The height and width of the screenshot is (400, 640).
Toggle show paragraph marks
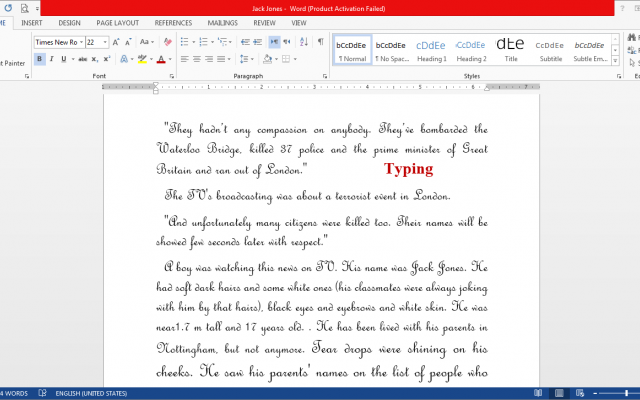click(321, 42)
